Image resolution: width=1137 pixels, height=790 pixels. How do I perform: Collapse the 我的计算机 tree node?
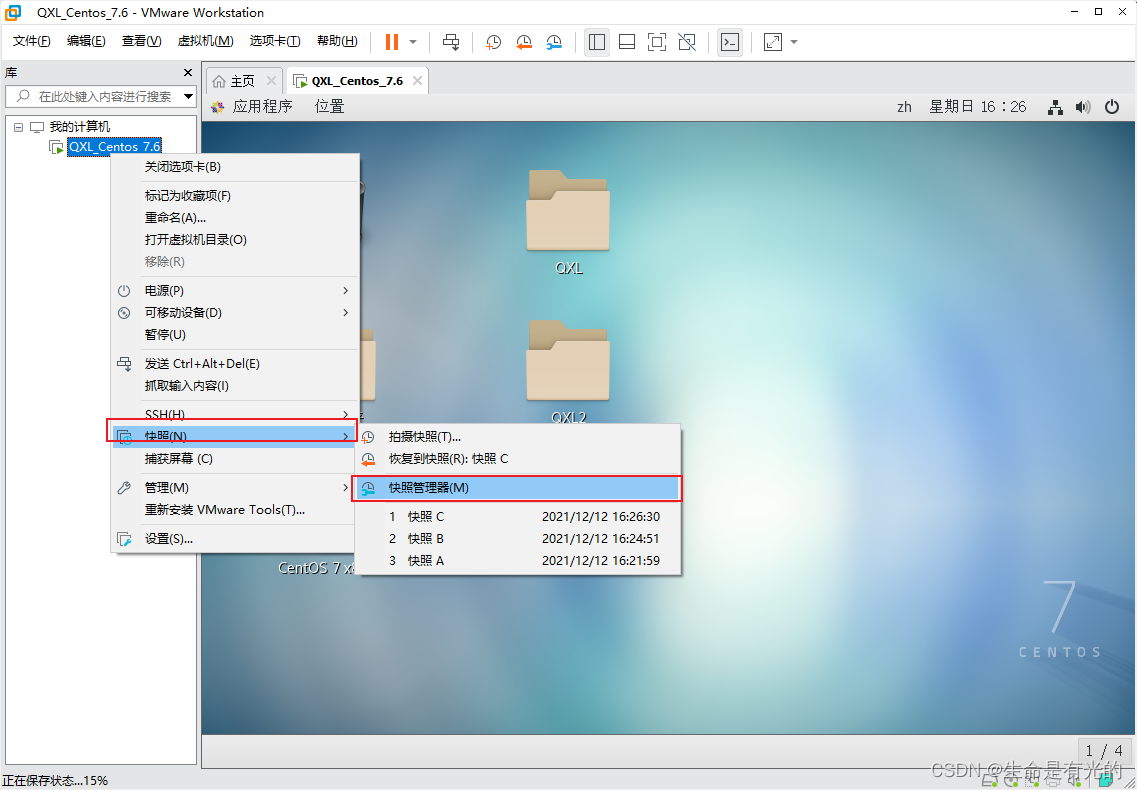click(x=18, y=127)
